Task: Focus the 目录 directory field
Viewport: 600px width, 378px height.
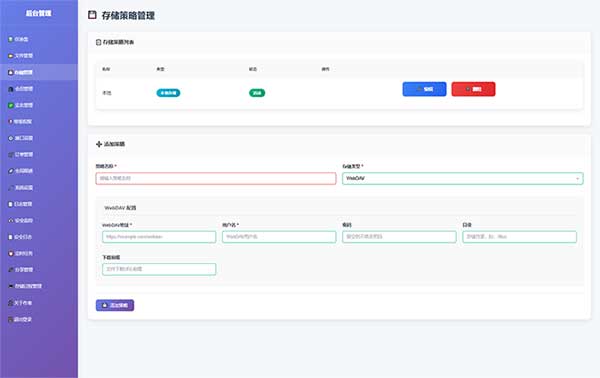Action: (519, 237)
